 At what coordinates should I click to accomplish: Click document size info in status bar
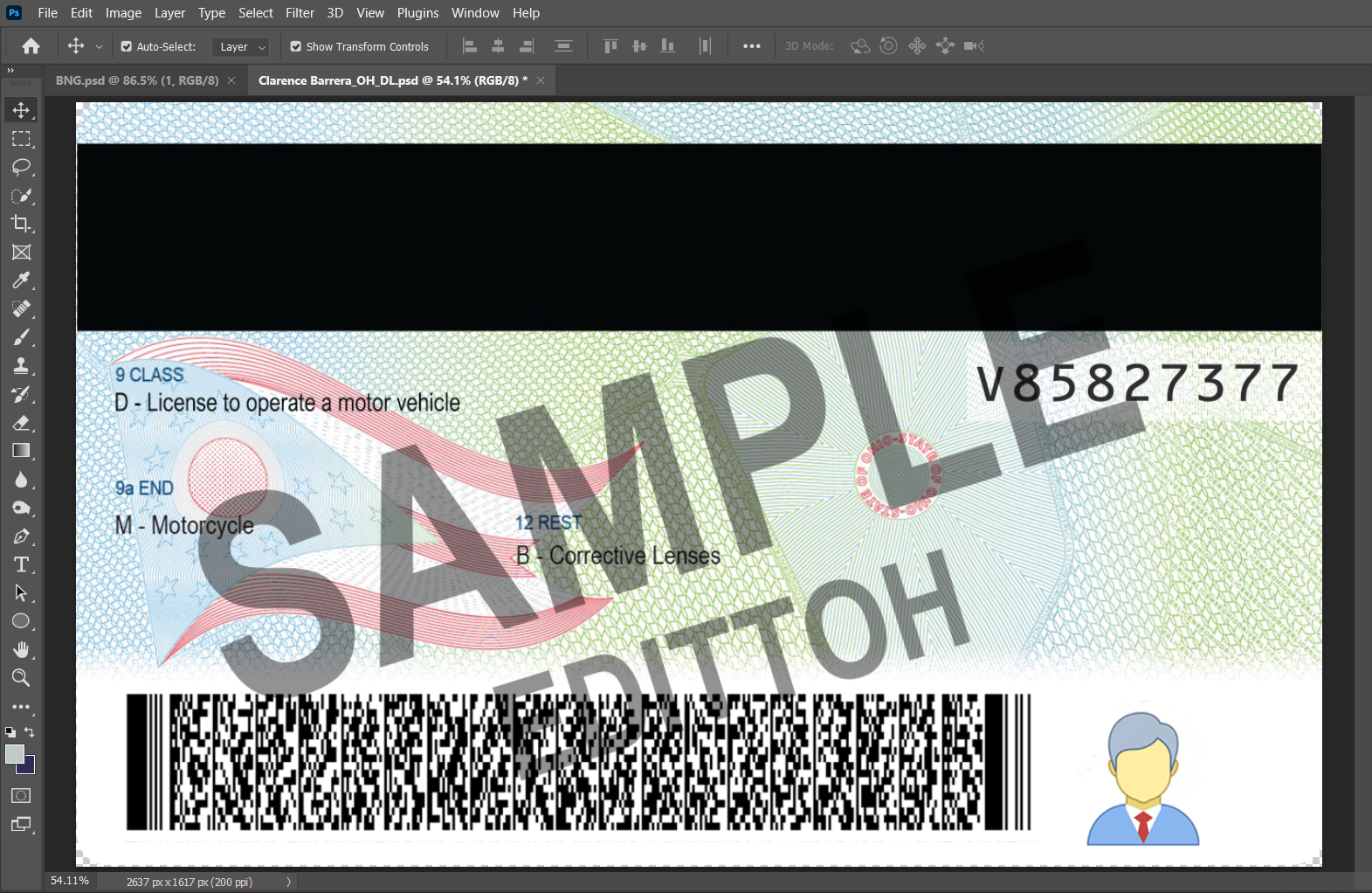190,882
